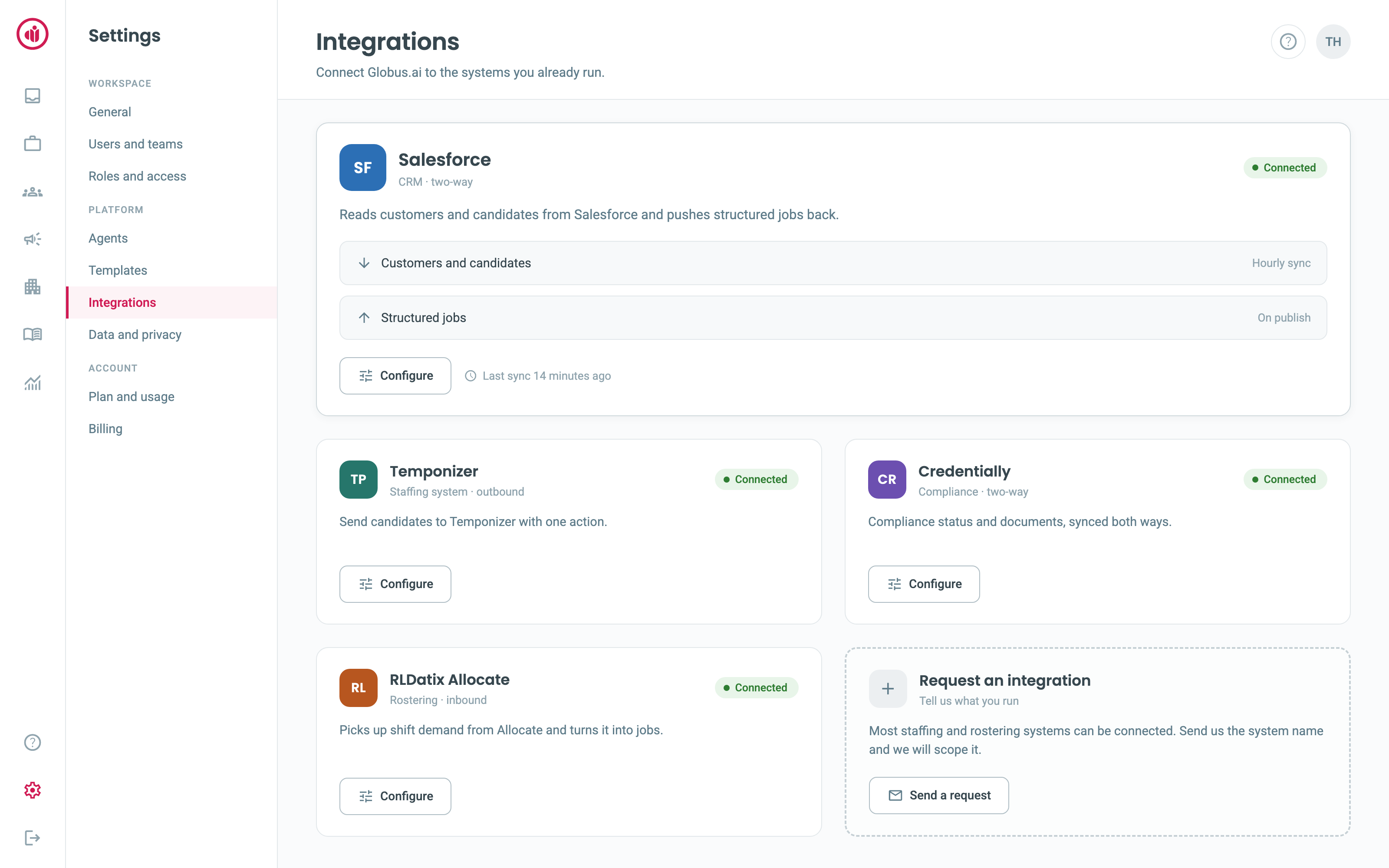Open the megaphone campaigns icon
Screen dimensions: 1389x868
pos(32,239)
